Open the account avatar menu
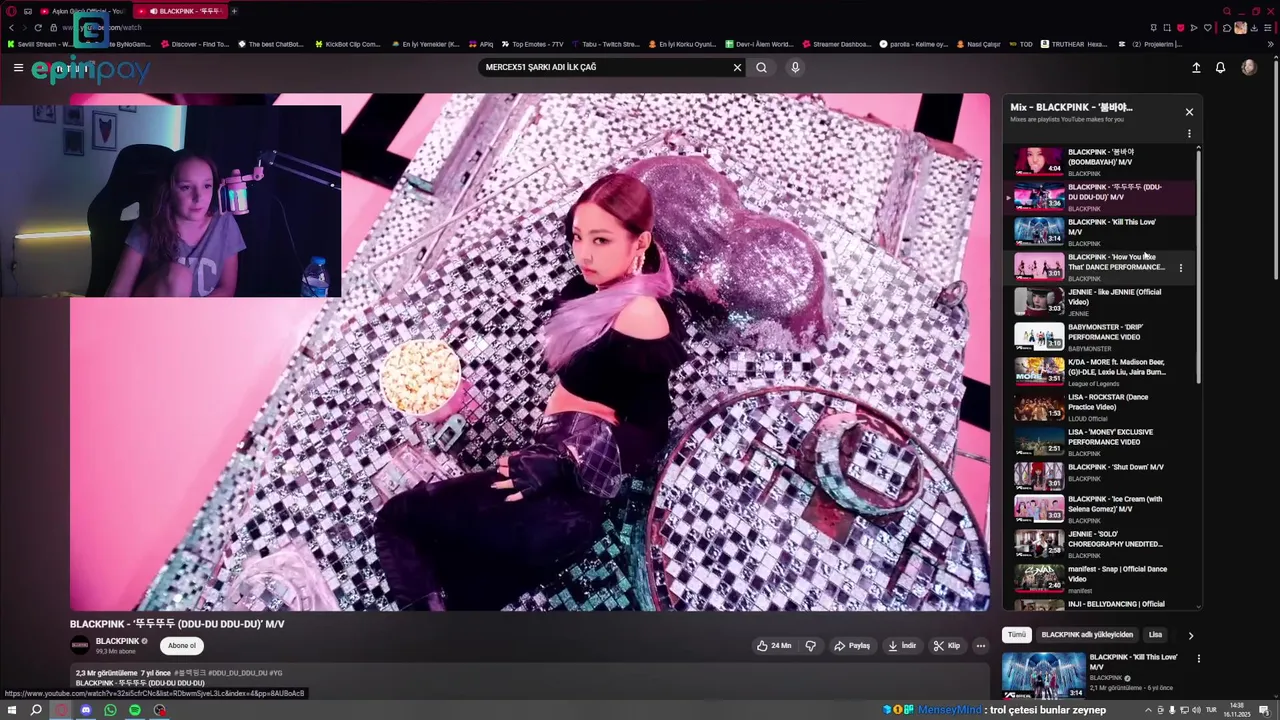The height and width of the screenshot is (720, 1280). (1248, 68)
